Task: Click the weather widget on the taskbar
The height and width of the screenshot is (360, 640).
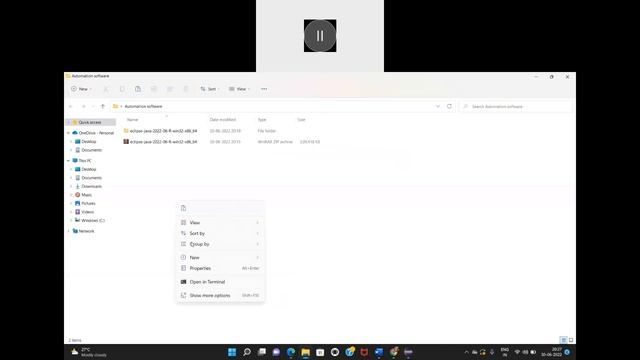Action: (x=89, y=352)
